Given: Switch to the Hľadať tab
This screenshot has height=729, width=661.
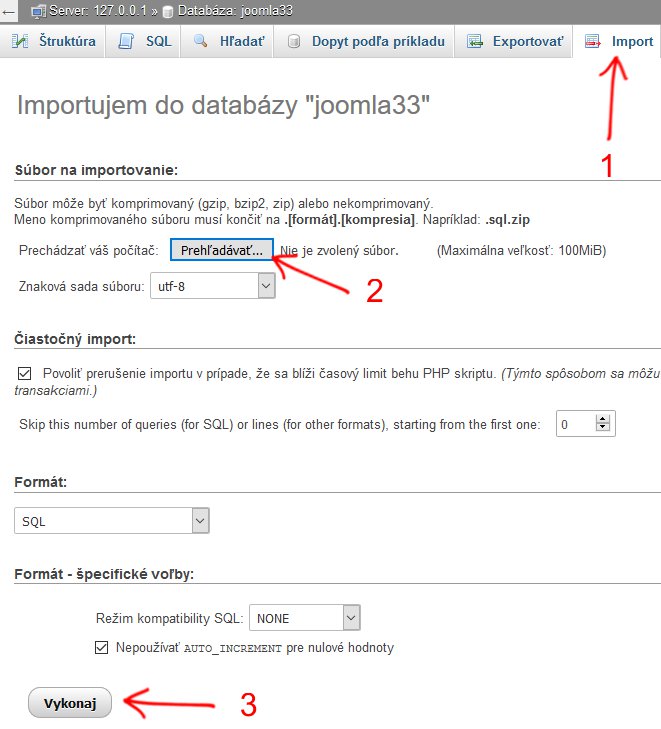Looking at the screenshot, I should click(x=226, y=41).
